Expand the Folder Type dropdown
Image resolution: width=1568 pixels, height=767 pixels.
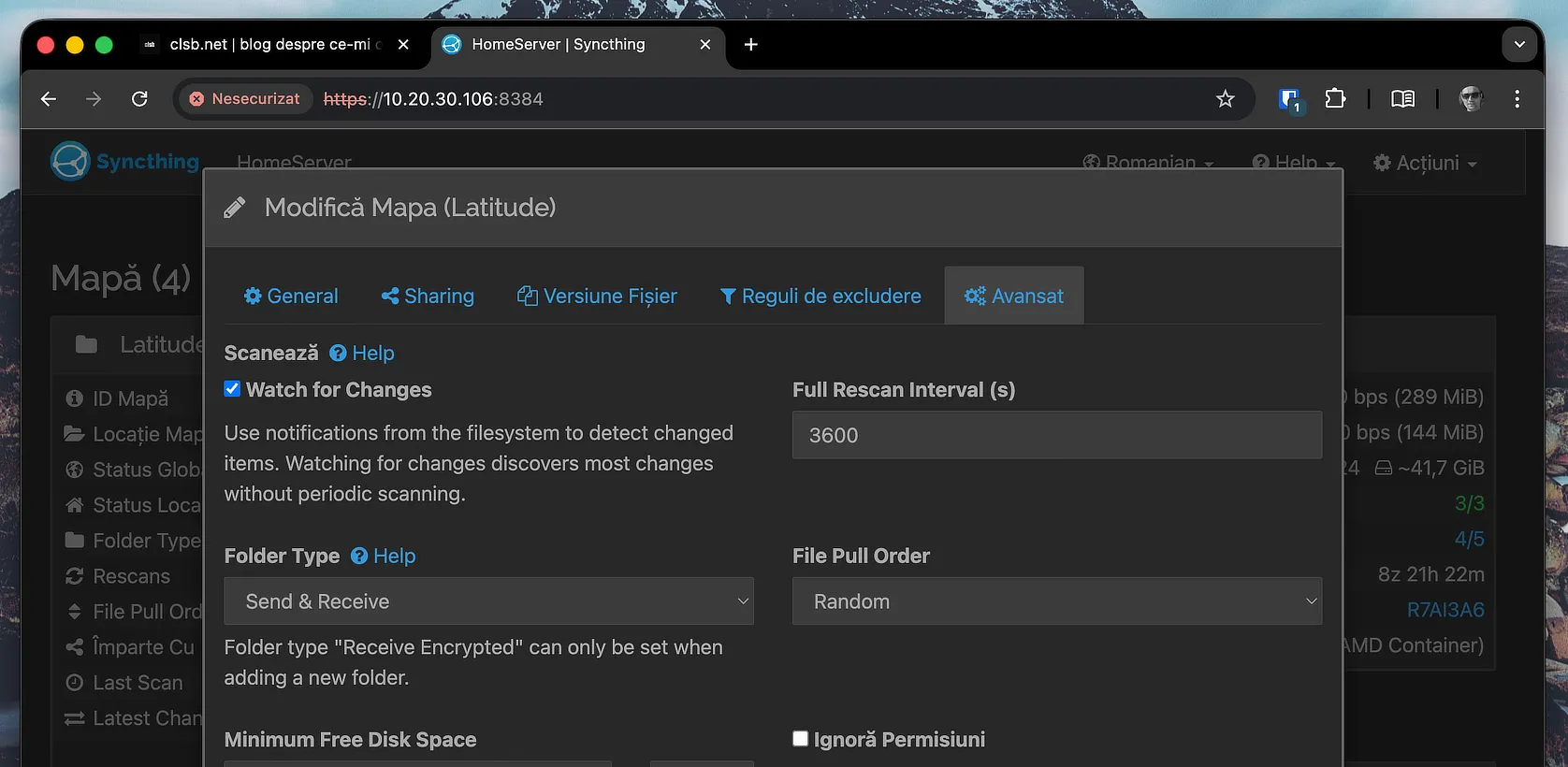point(488,601)
